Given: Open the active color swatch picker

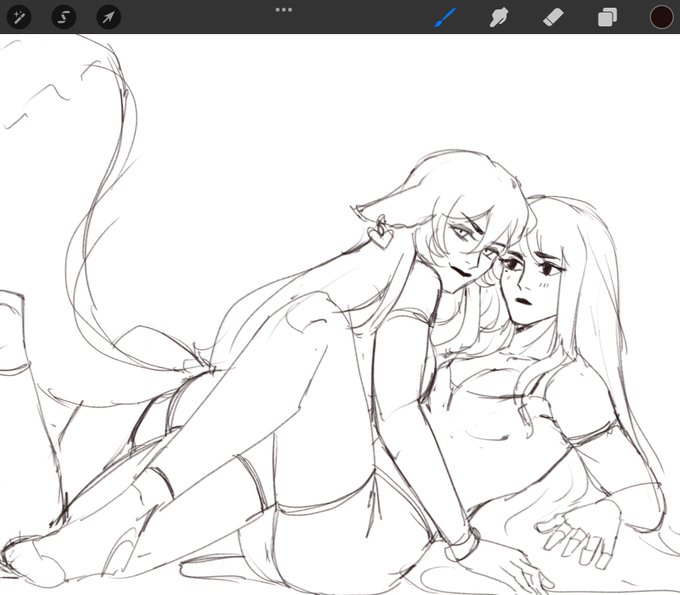Looking at the screenshot, I should (661, 17).
